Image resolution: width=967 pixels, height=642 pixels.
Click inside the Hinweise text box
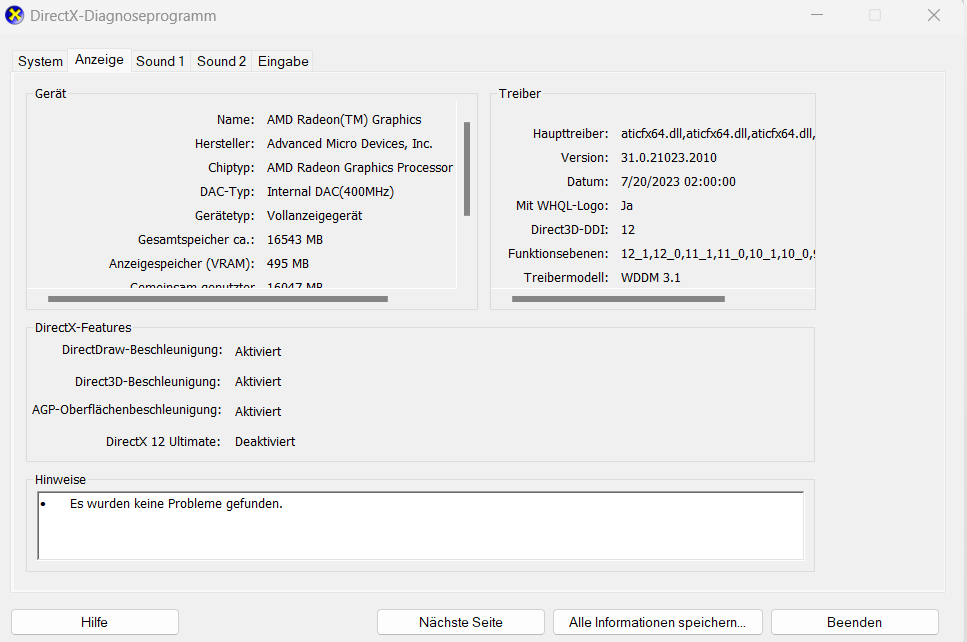(x=421, y=525)
